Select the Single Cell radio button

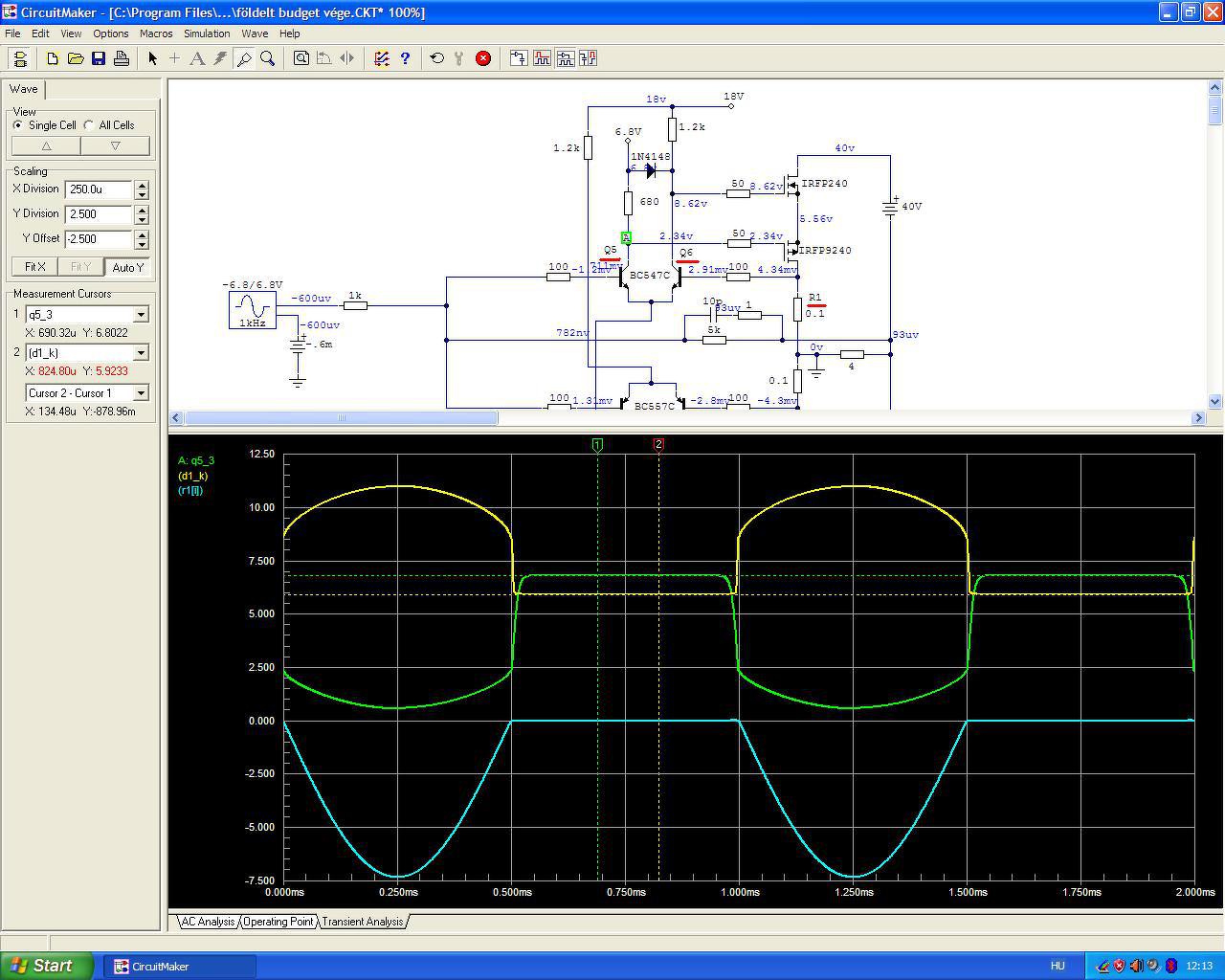(18, 125)
